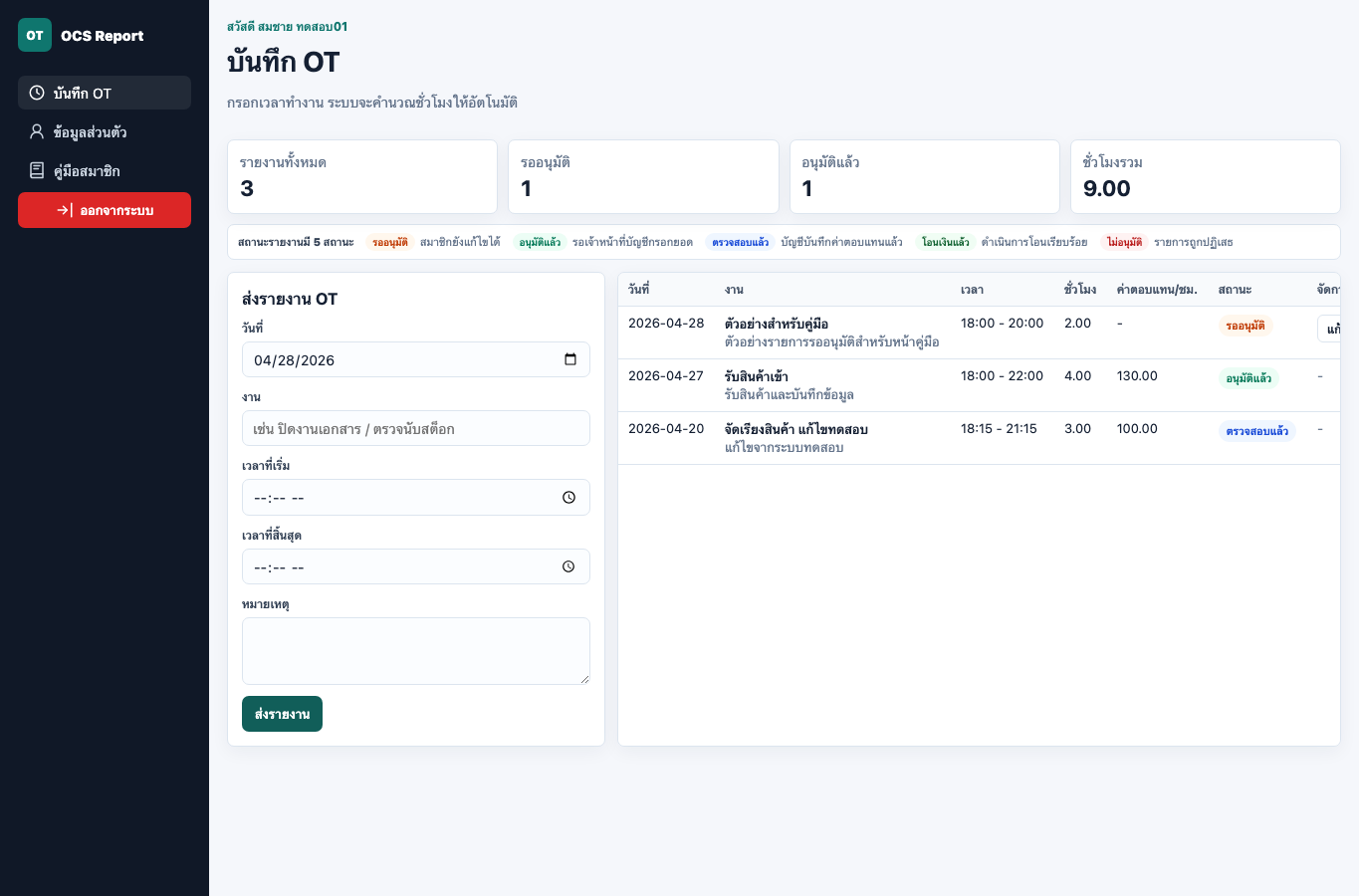Click the ตรวจสอบแล้ว badge on 2026-04-20 row
Image resolution: width=1359 pixels, height=896 pixels.
1257,431
